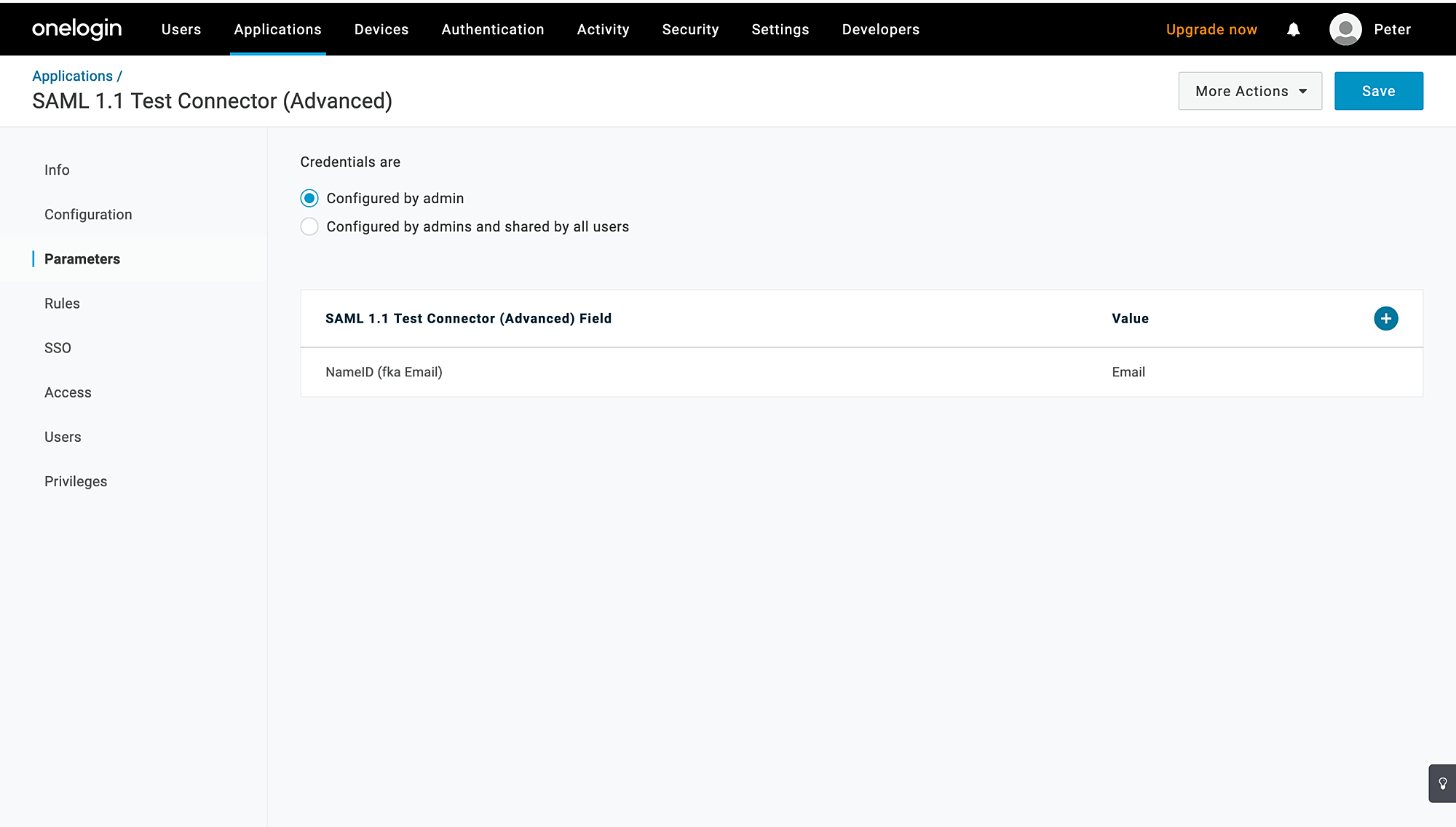Select Configured by admin radio button

(309, 198)
